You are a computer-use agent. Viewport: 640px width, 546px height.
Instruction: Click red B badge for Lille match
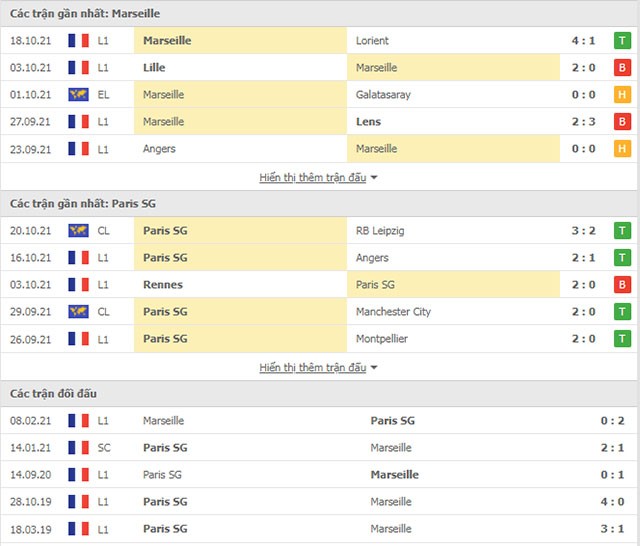622,67
